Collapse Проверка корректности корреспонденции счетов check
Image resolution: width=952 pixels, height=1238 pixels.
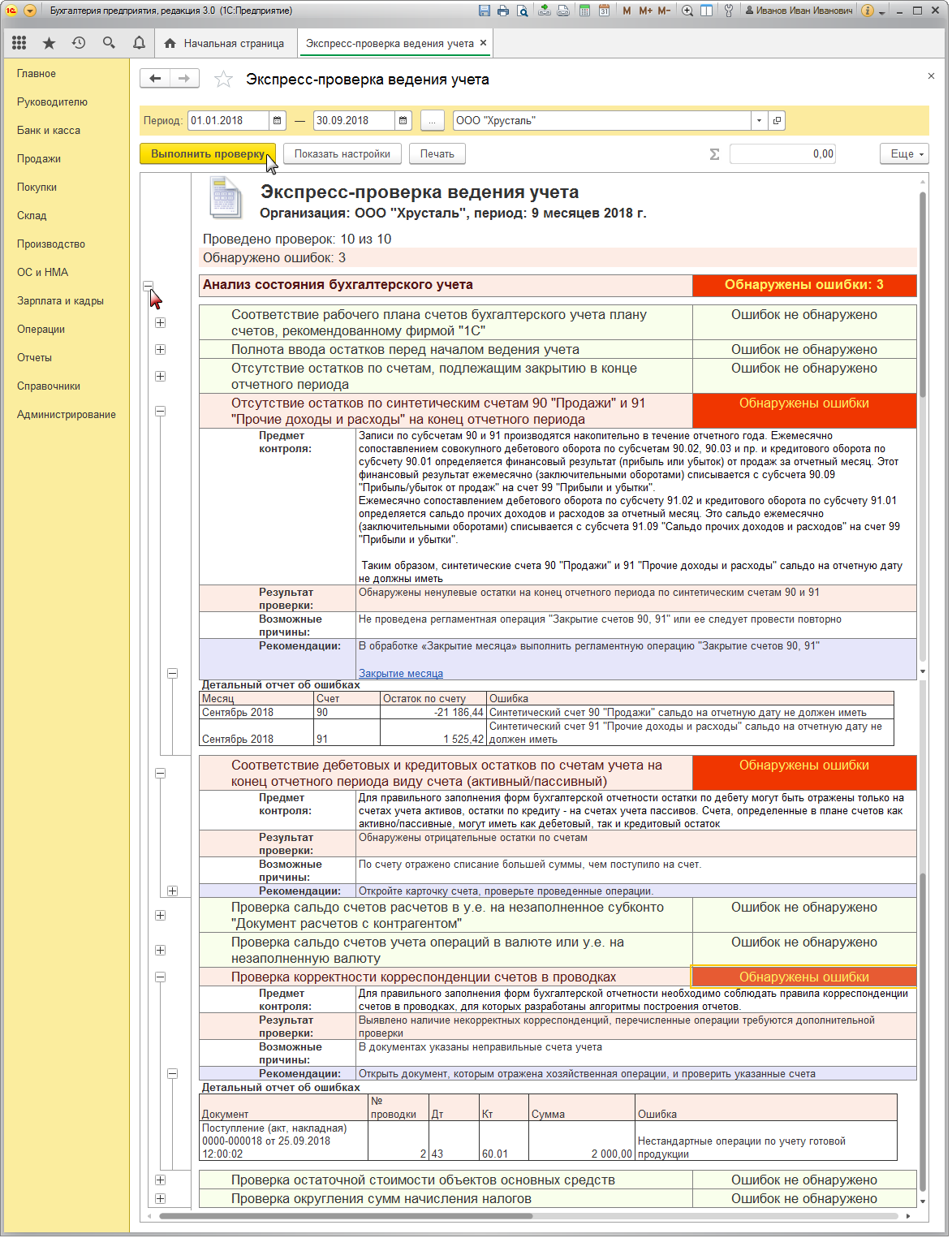click(161, 977)
